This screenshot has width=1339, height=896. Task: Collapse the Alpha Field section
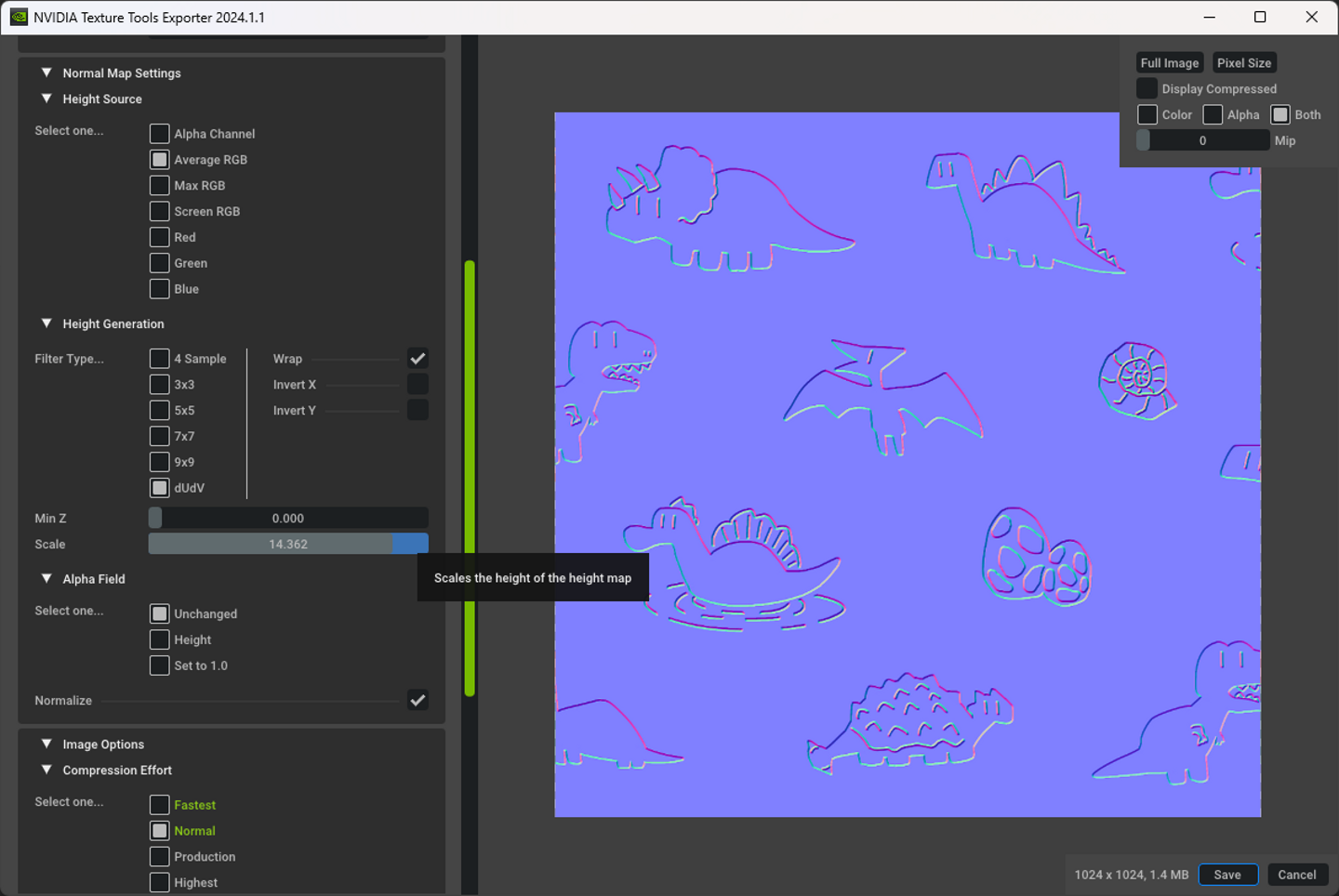pos(46,578)
